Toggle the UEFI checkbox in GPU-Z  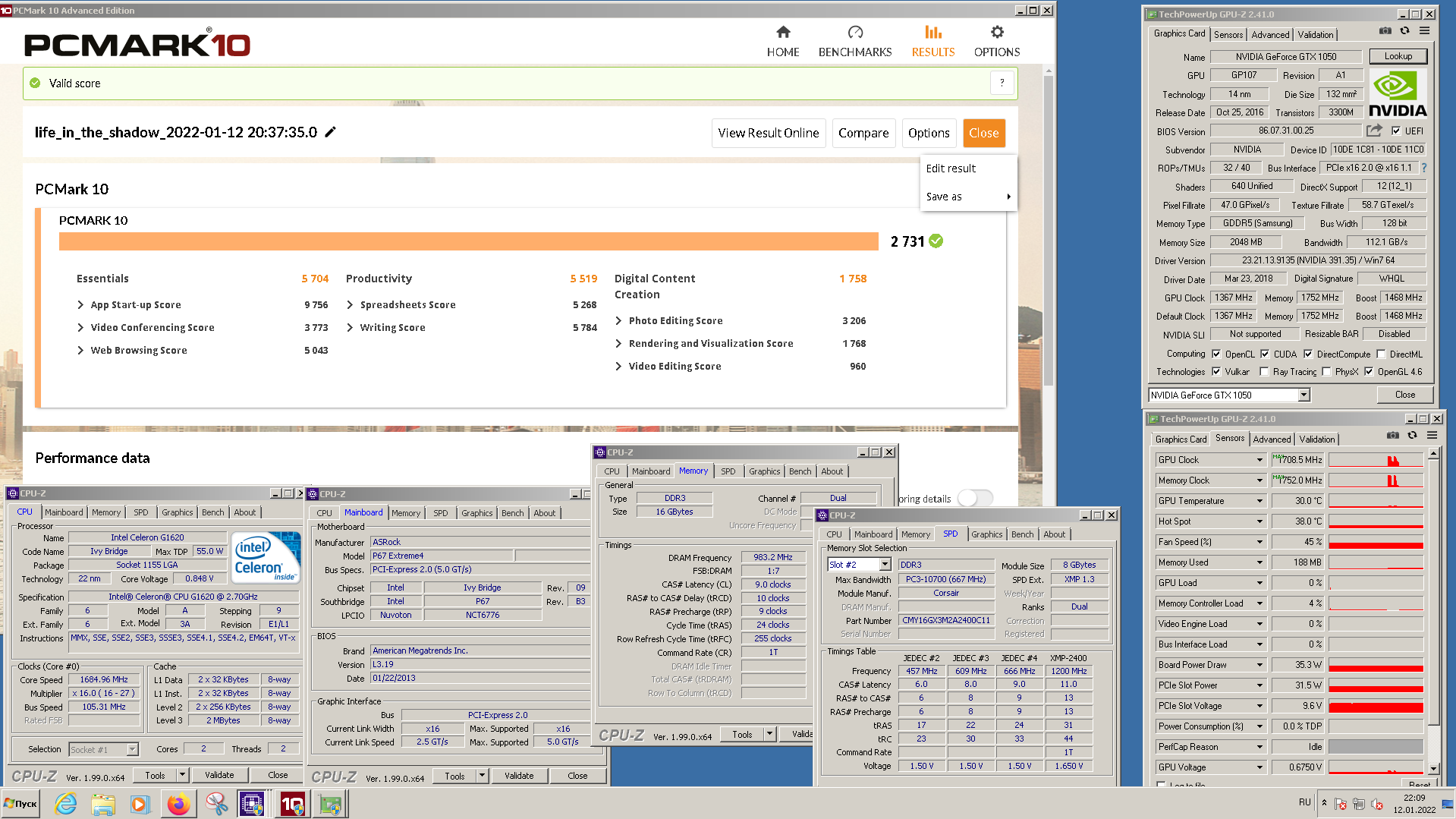(1396, 131)
